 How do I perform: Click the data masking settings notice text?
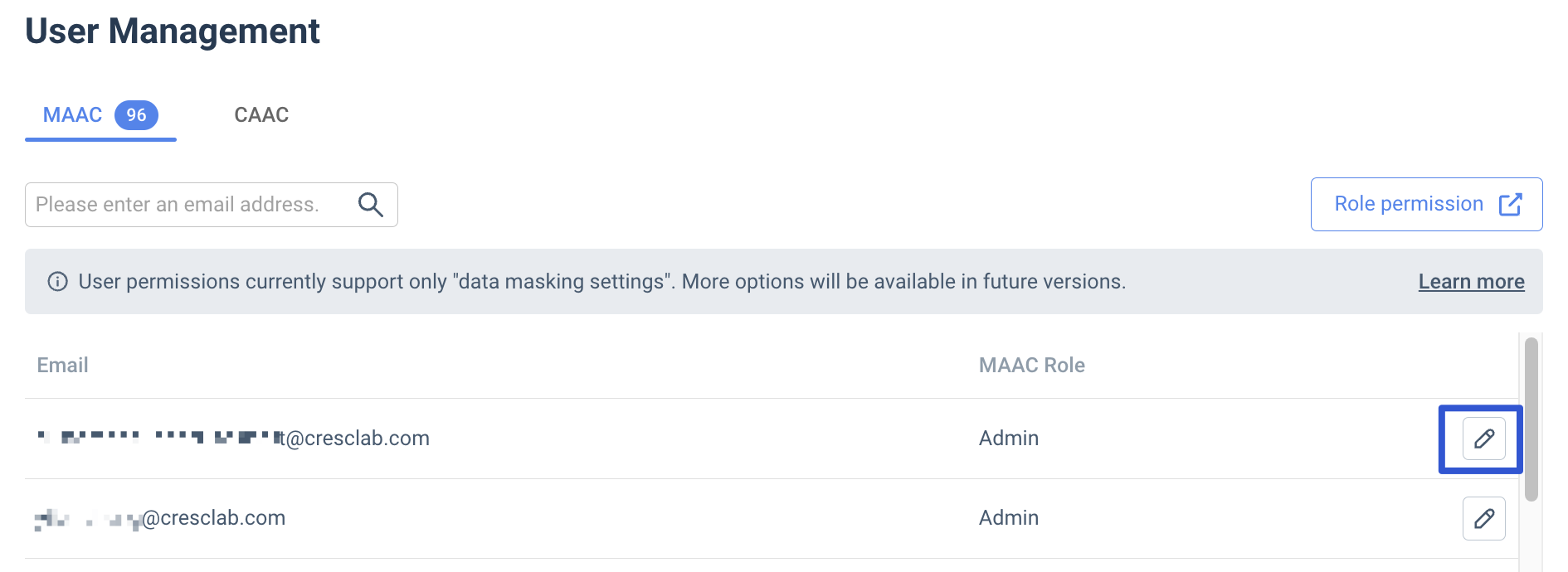602,282
